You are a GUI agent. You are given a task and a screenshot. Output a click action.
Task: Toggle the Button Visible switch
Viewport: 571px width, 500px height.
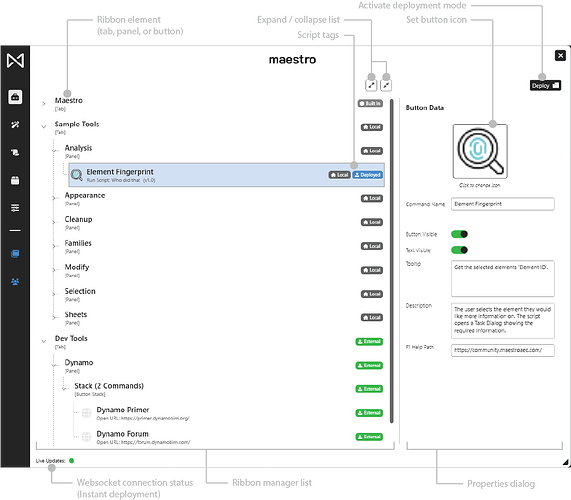[x=460, y=234]
